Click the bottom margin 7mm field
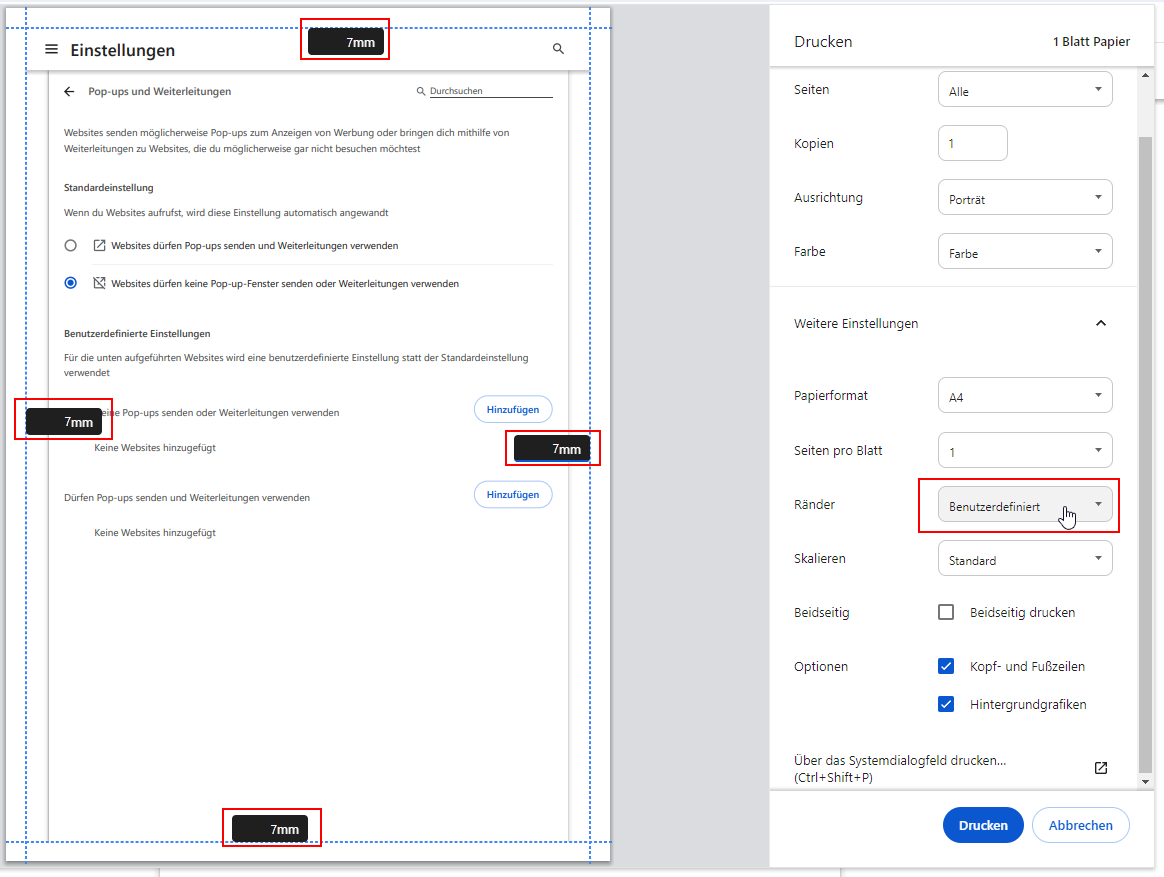1164x877 pixels. (270, 829)
